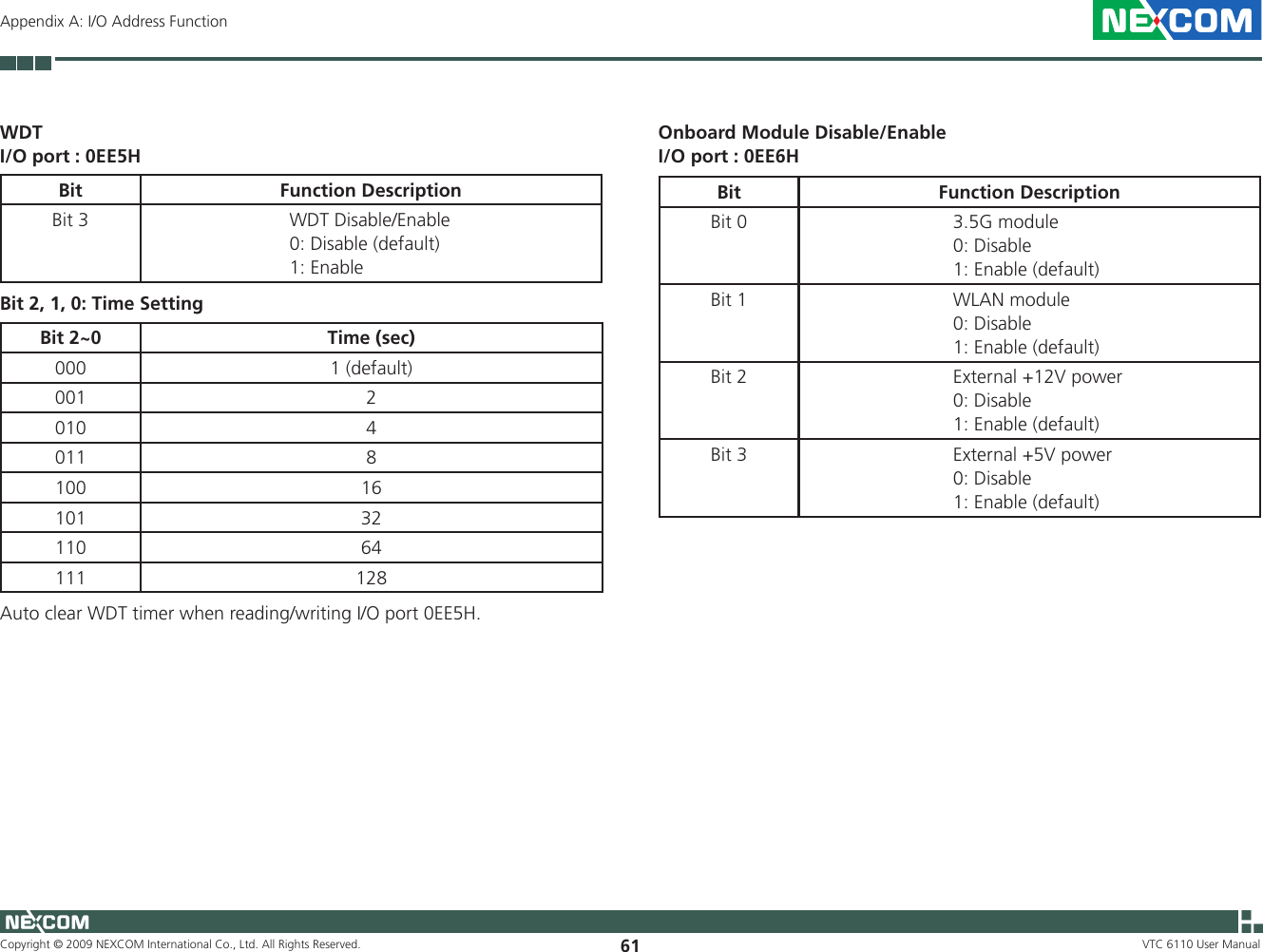Select 'VTC 6110 User Manual' footer text

[x=1201, y=944]
